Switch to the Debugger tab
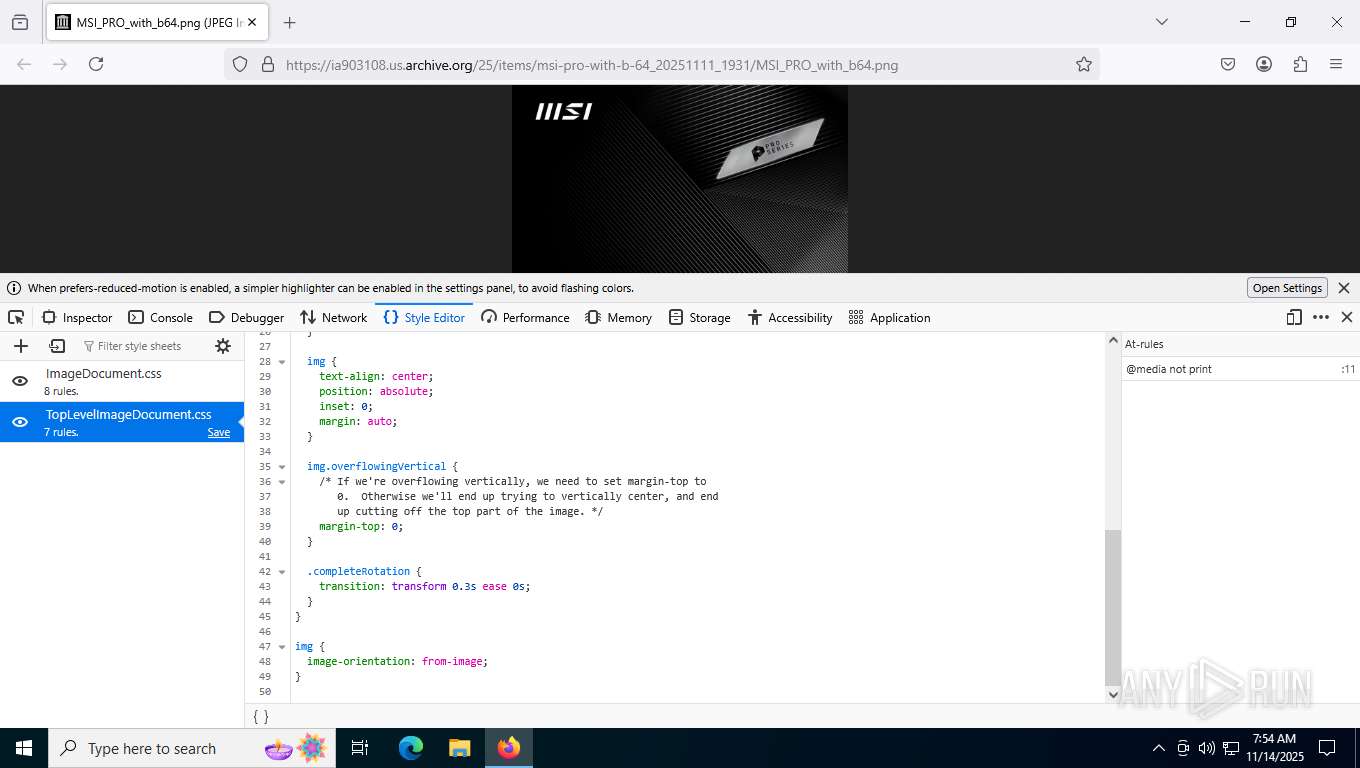Screen dimensions: 1360x768 click(x=246, y=317)
